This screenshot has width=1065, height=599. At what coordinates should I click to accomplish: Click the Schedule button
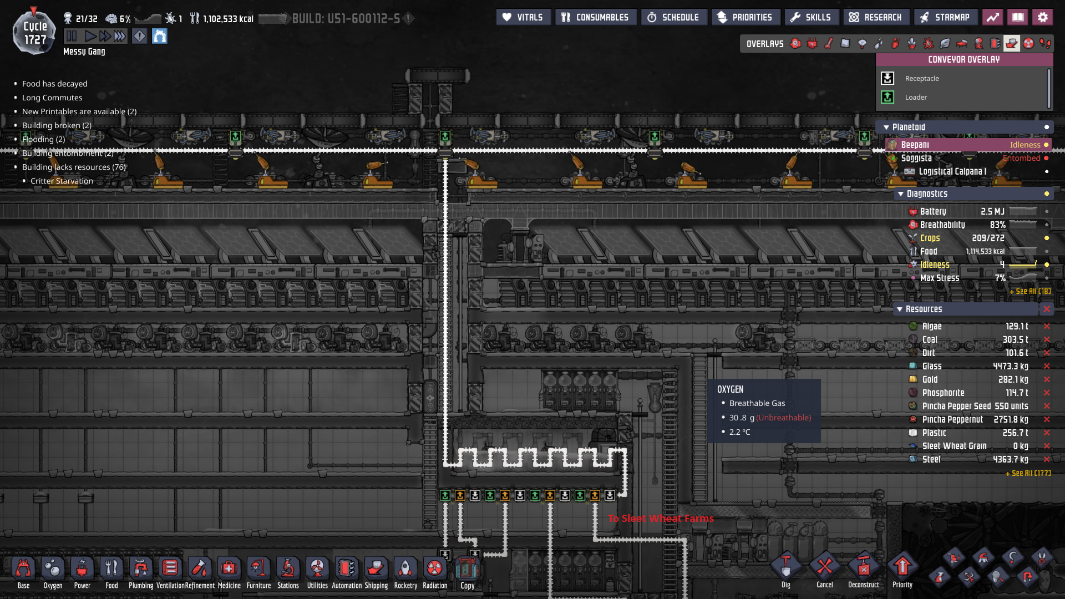673,17
